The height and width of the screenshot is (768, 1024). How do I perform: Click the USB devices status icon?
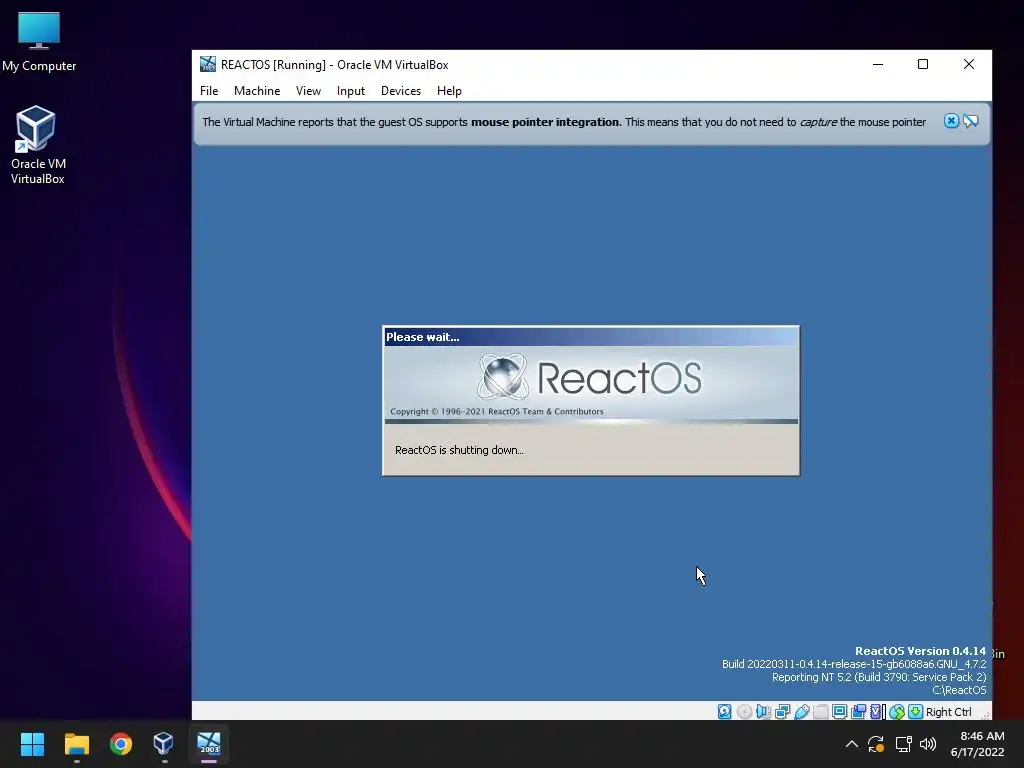(802, 711)
